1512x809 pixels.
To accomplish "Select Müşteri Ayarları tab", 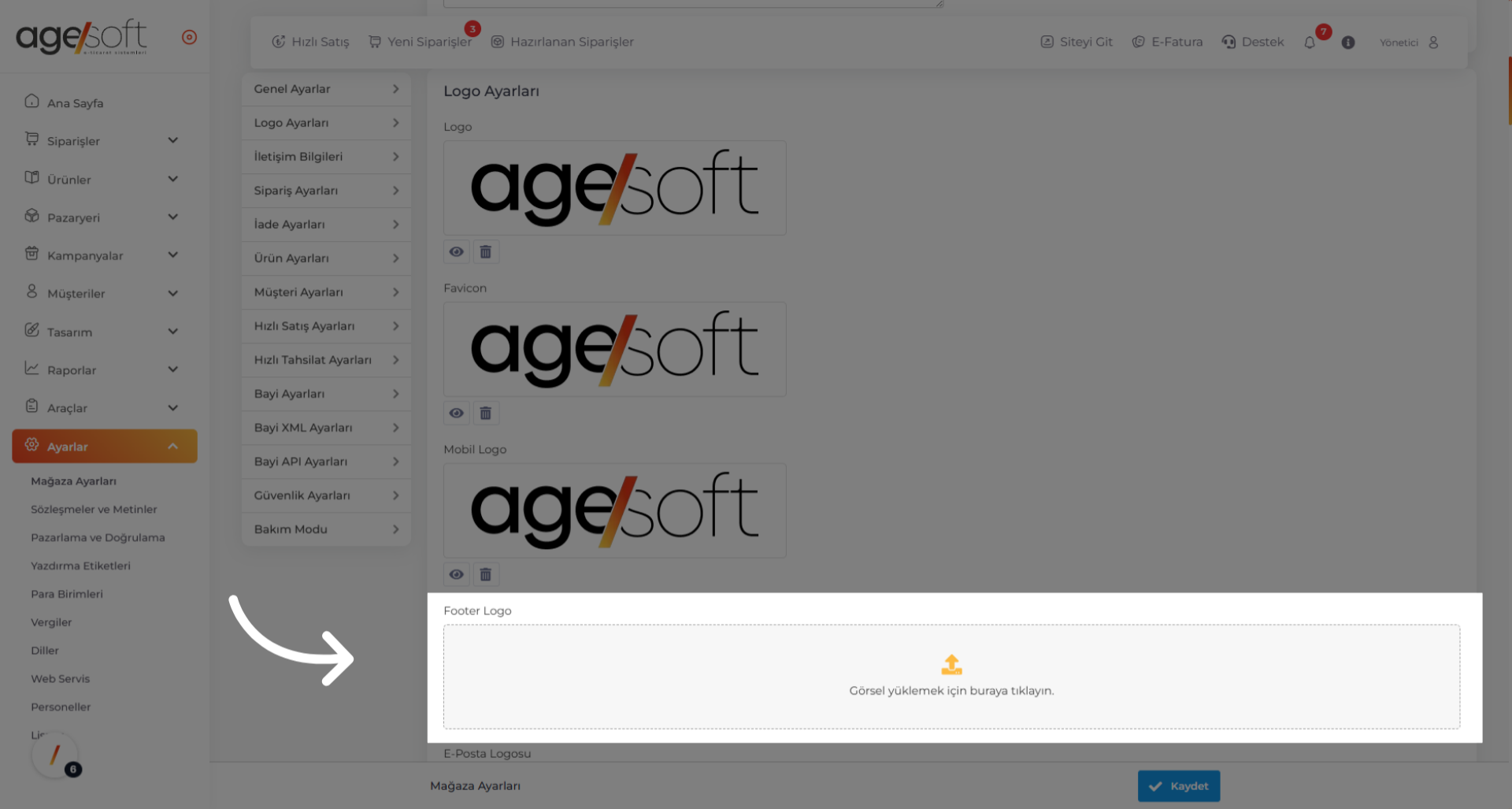I will click(326, 292).
